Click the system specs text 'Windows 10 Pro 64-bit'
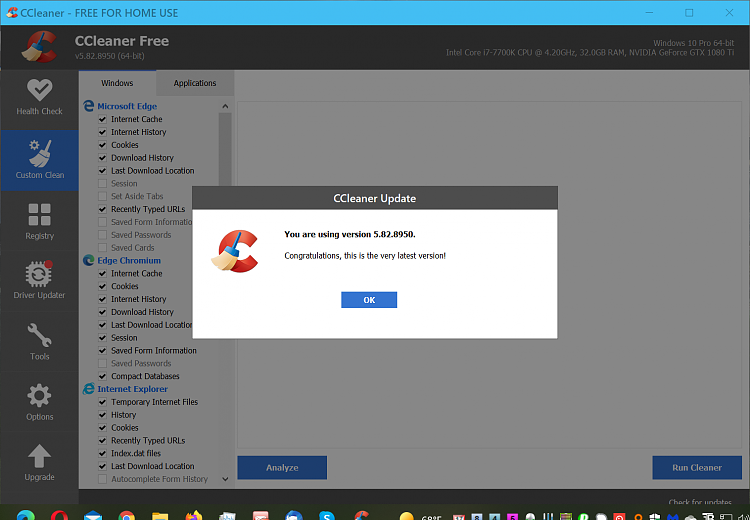Screen dimensions: 750x520 pyautogui.click(x=694, y=43)
